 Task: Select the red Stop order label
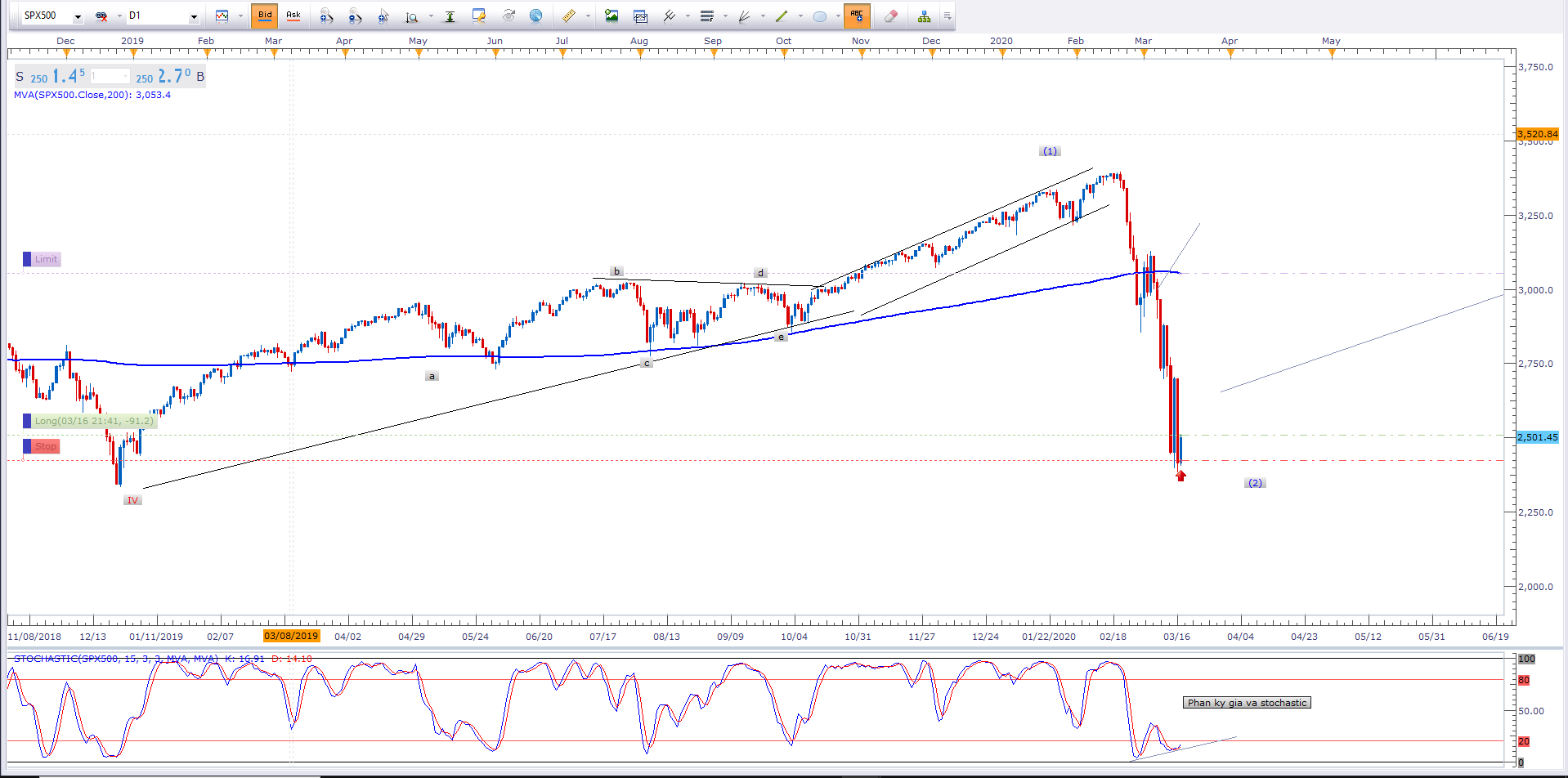click(x=46, y=446)
